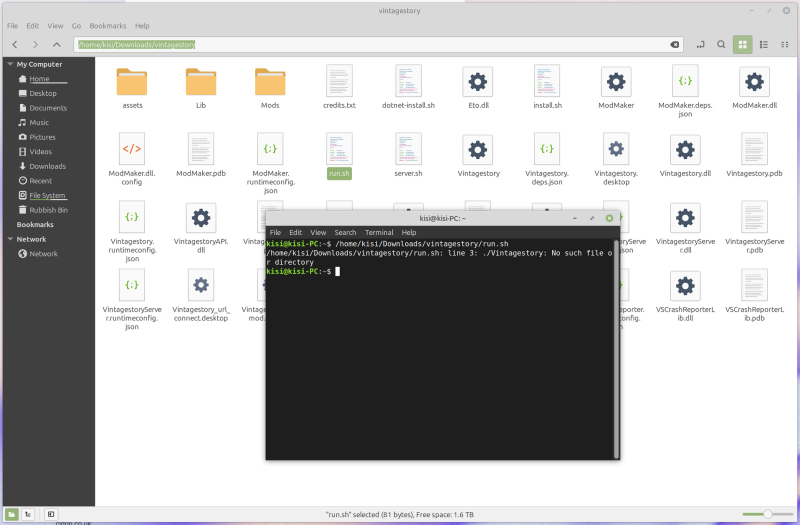Open file manager Go menu
Viewport: 800px width, 525px height.
[x=76, y=26]
